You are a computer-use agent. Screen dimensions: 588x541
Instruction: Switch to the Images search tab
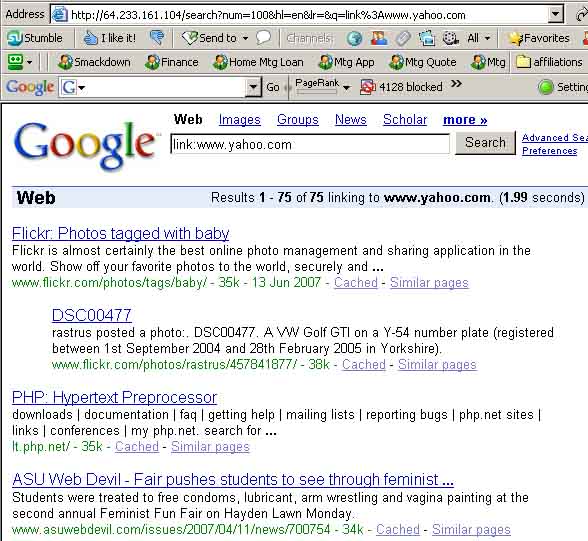(x=240, y=120)
